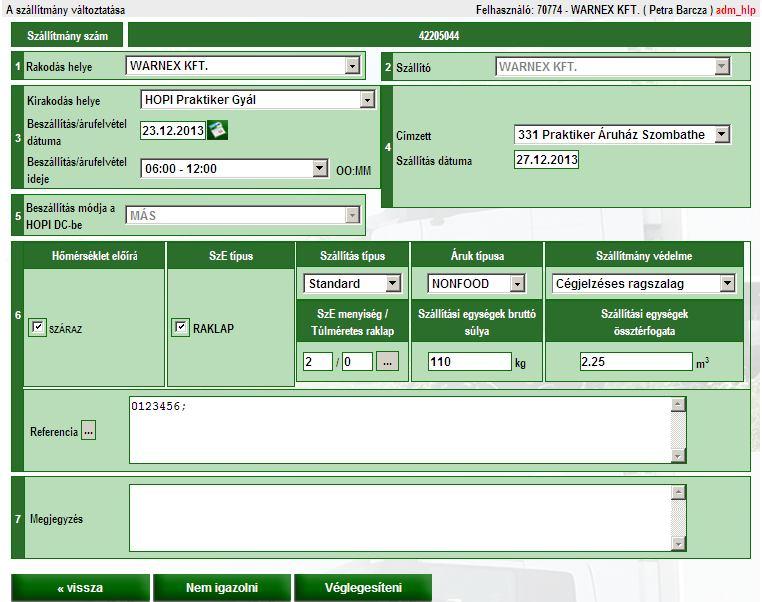Image resolution: width=762 pixels, height=602 pixels.
Task: Click the « vissza back button
Action: coord(80,588)
